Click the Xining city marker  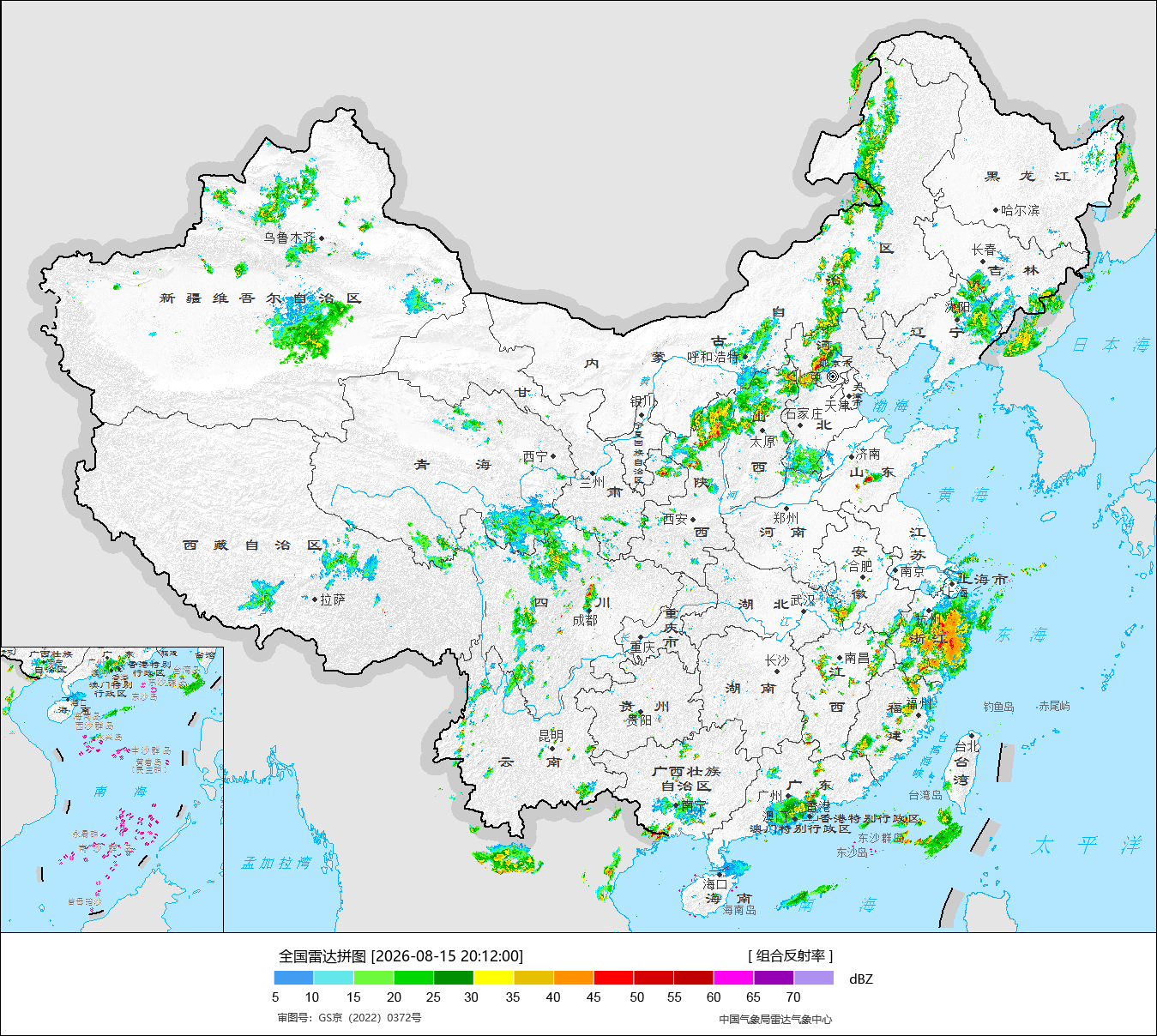[x=553, y=456]
